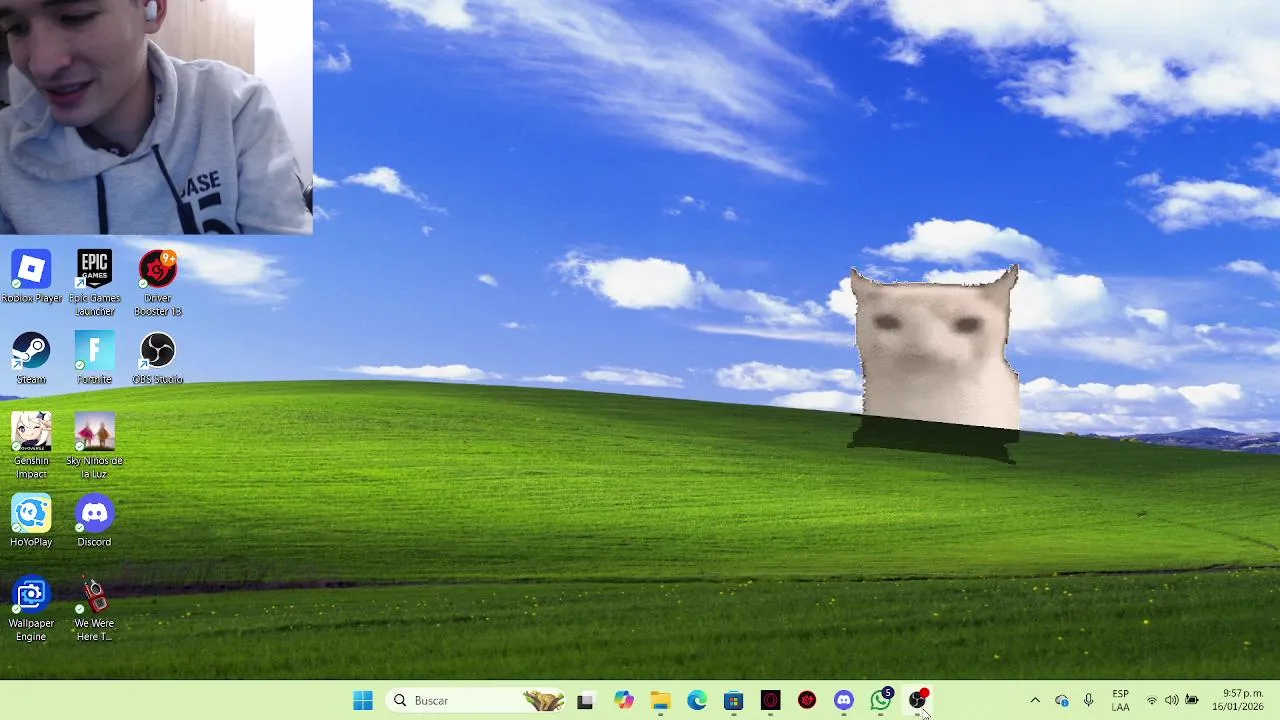The image size is (1280, 720).
Task: Select Sky Niños de la Luz icon
Action: (94, 446)
